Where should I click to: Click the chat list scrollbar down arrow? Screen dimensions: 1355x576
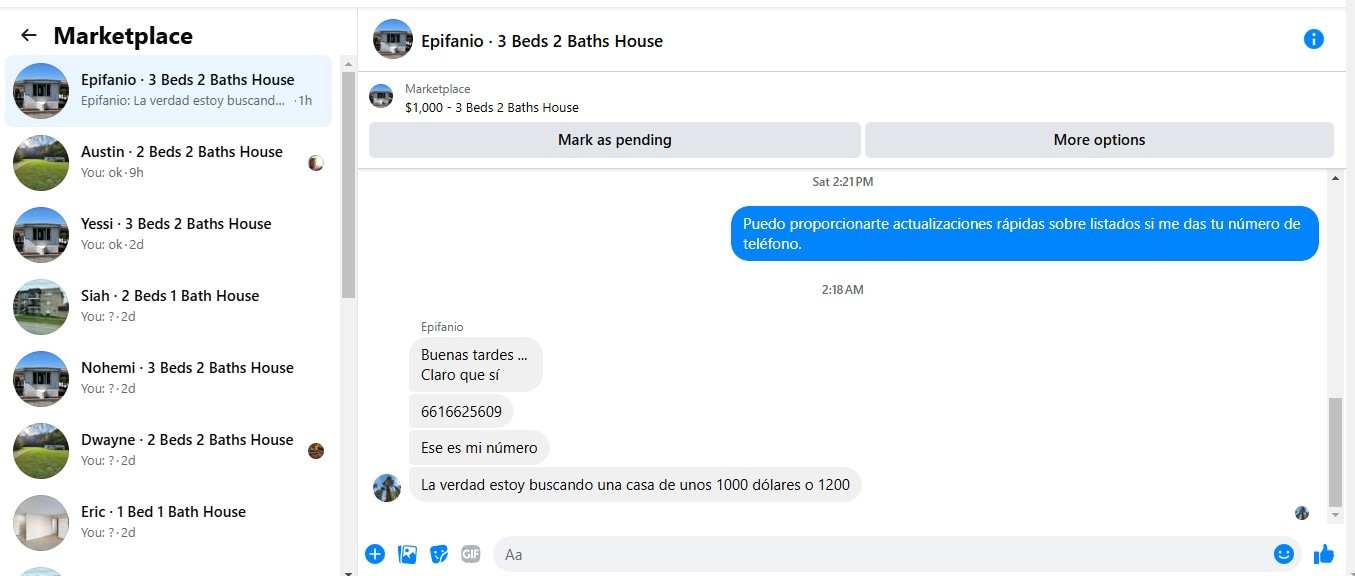tap(348, 572)
